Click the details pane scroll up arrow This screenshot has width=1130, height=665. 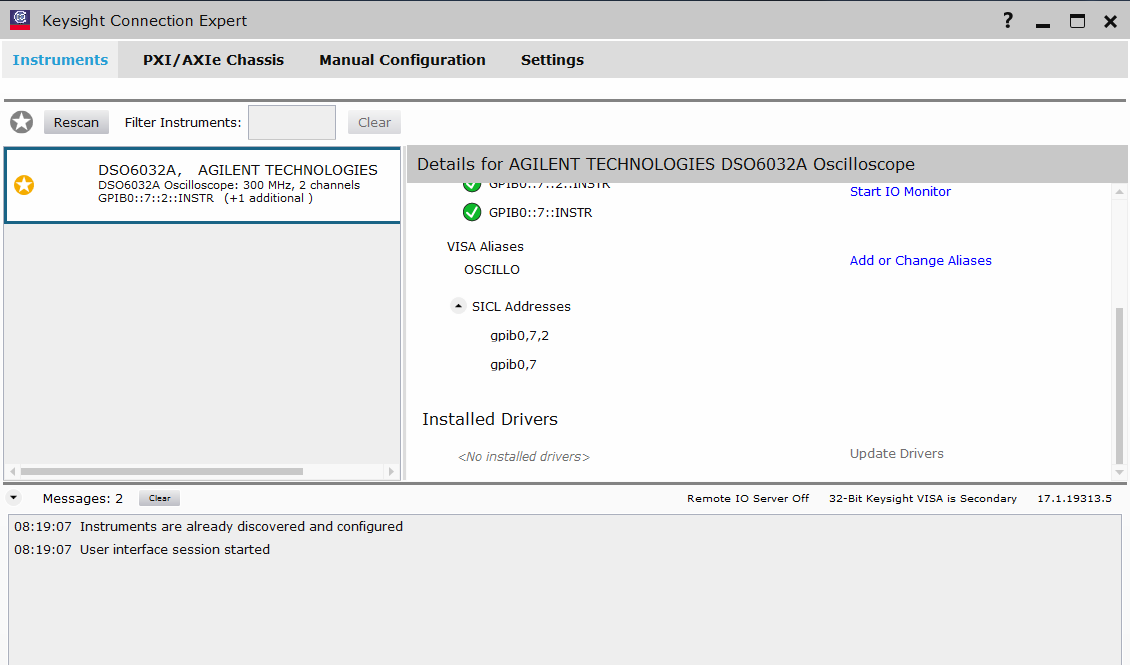[1119, 192]
